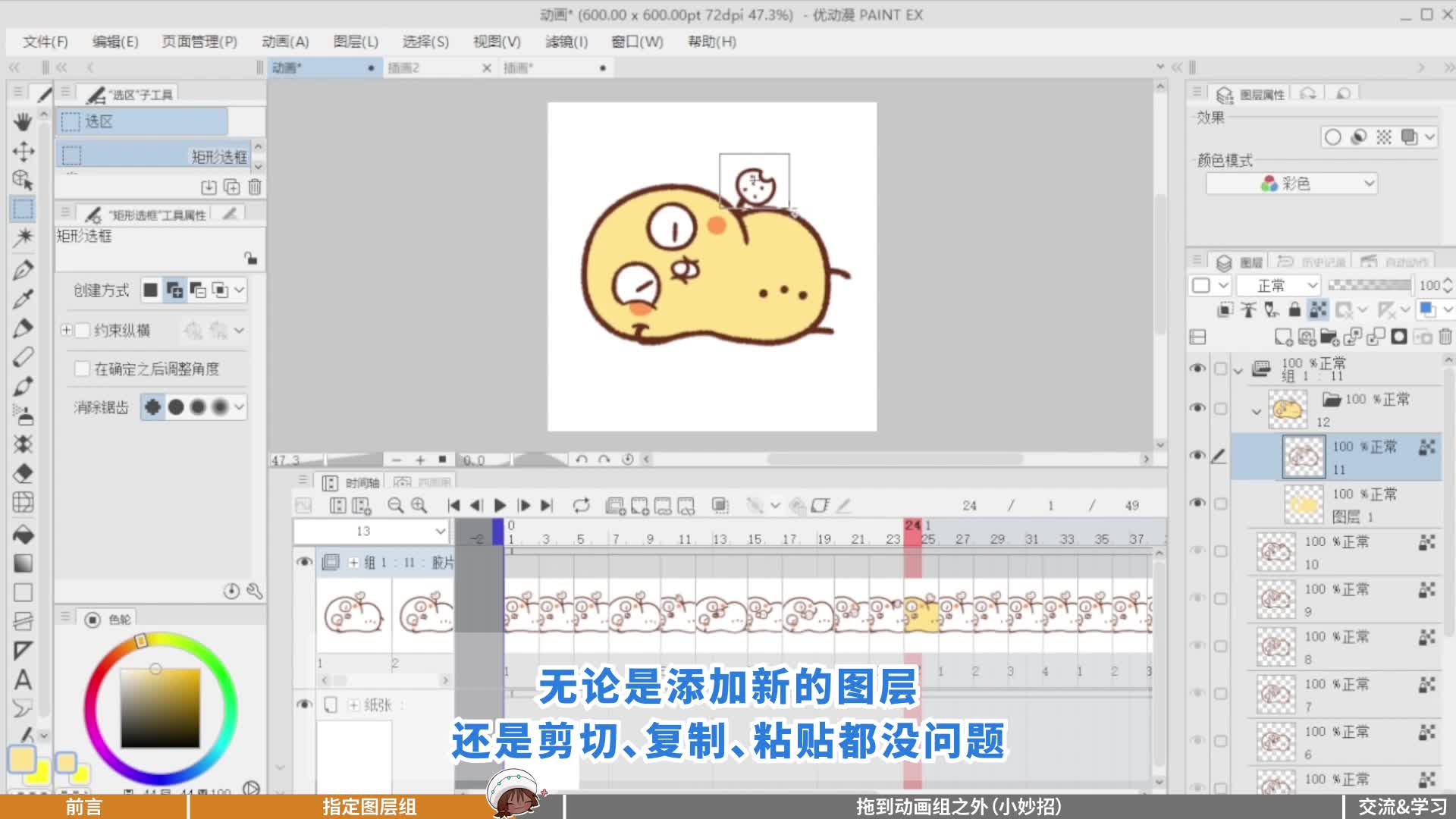Screen dimensions: 1456x819
Task: Go to the next frame
Action: click(x=523, y=505)
